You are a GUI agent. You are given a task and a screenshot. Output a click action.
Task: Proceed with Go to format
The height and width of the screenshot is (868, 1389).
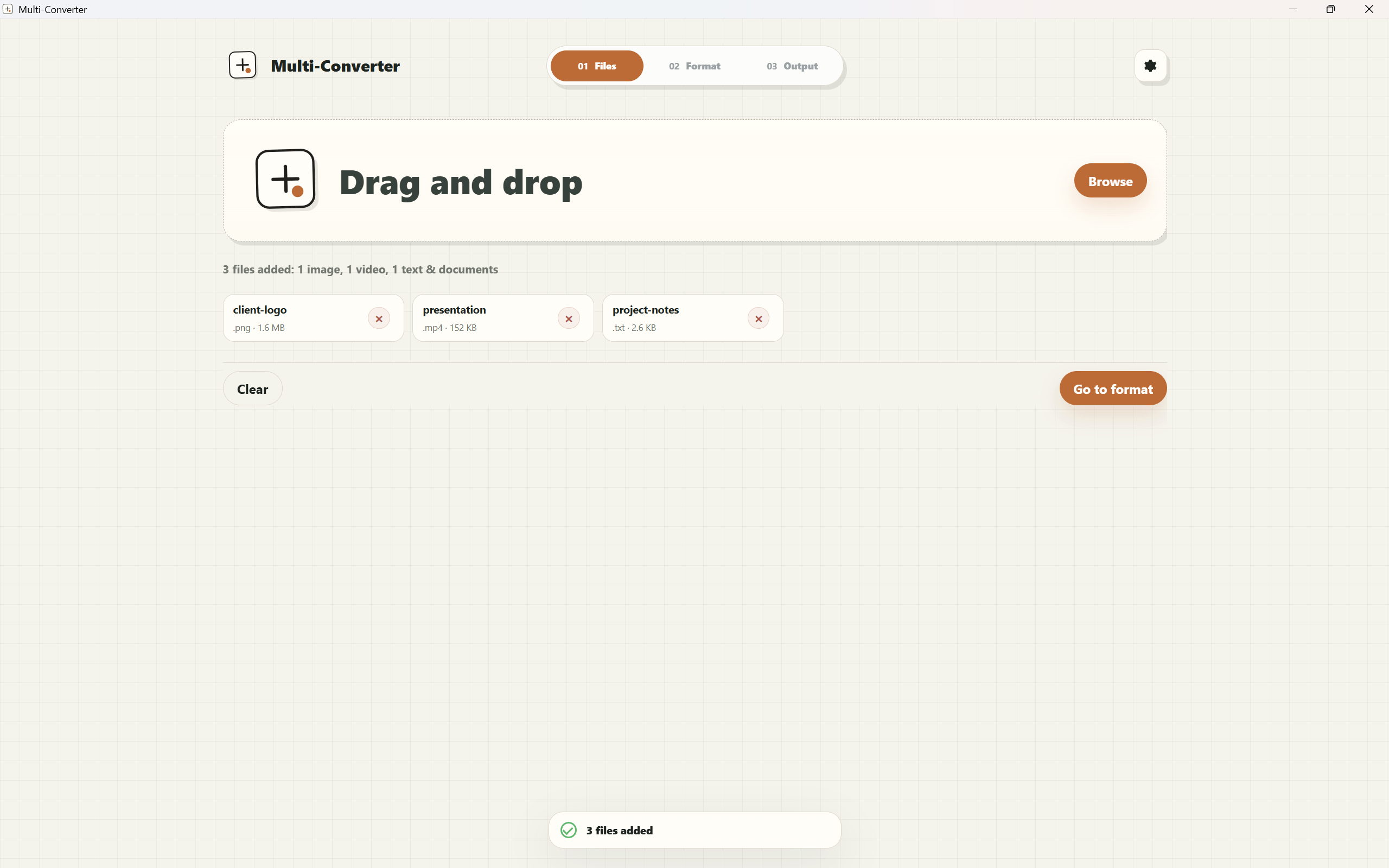coord(1112,388)
